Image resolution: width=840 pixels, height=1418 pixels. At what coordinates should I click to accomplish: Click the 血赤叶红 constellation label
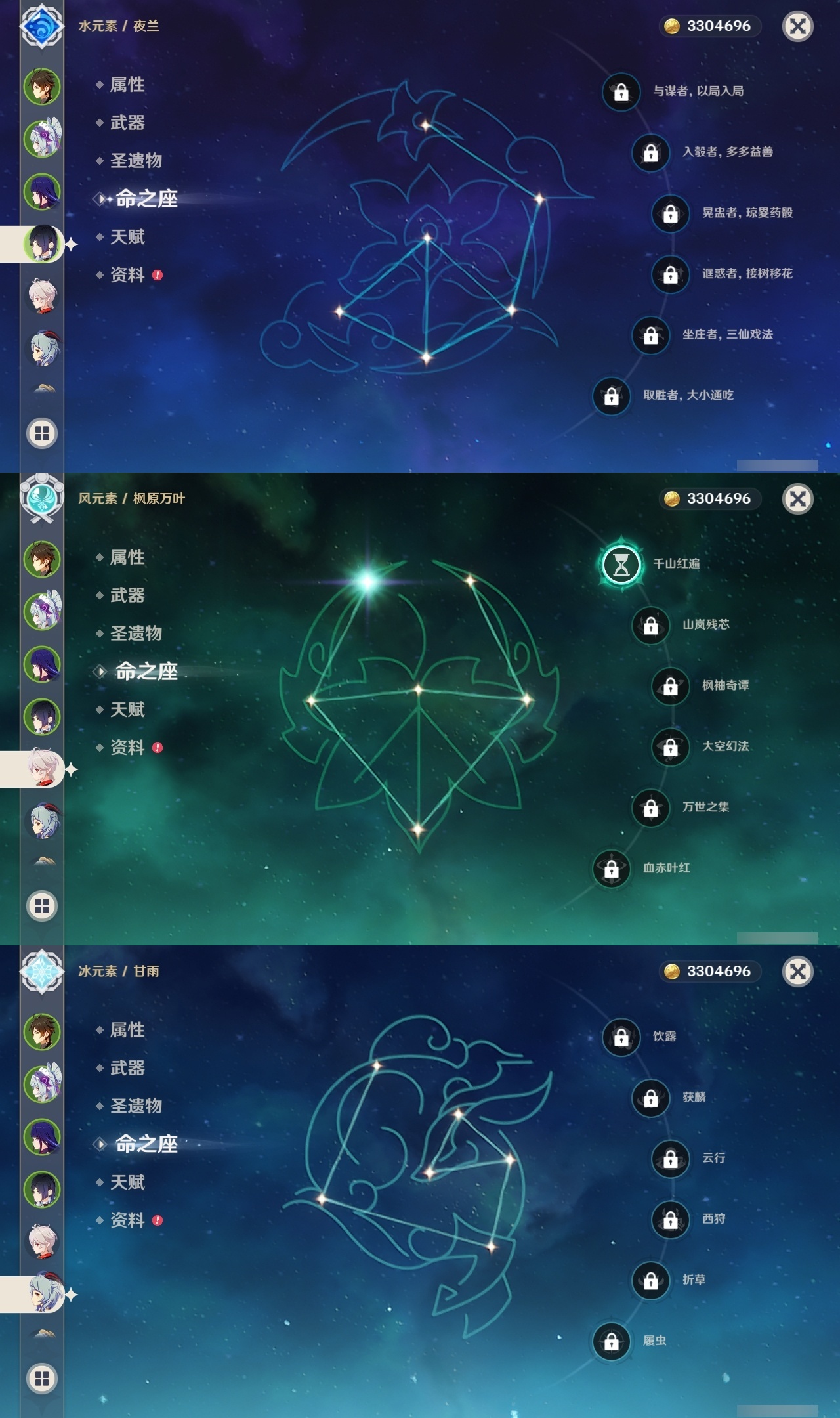(666, 868)
